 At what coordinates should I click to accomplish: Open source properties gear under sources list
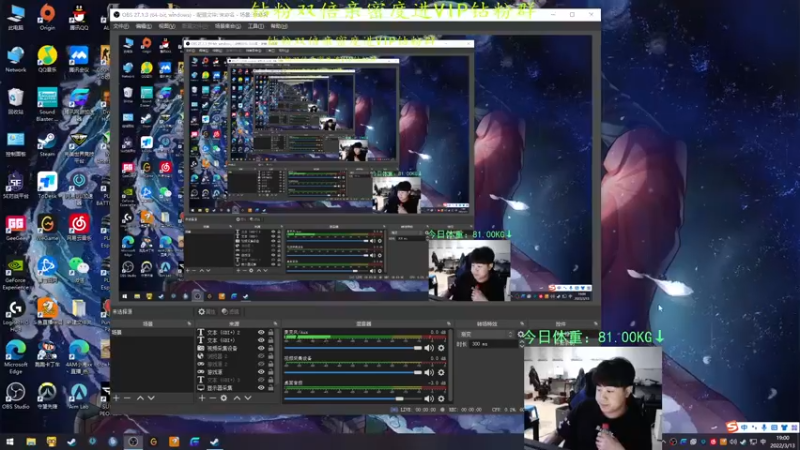pos(223,398)
